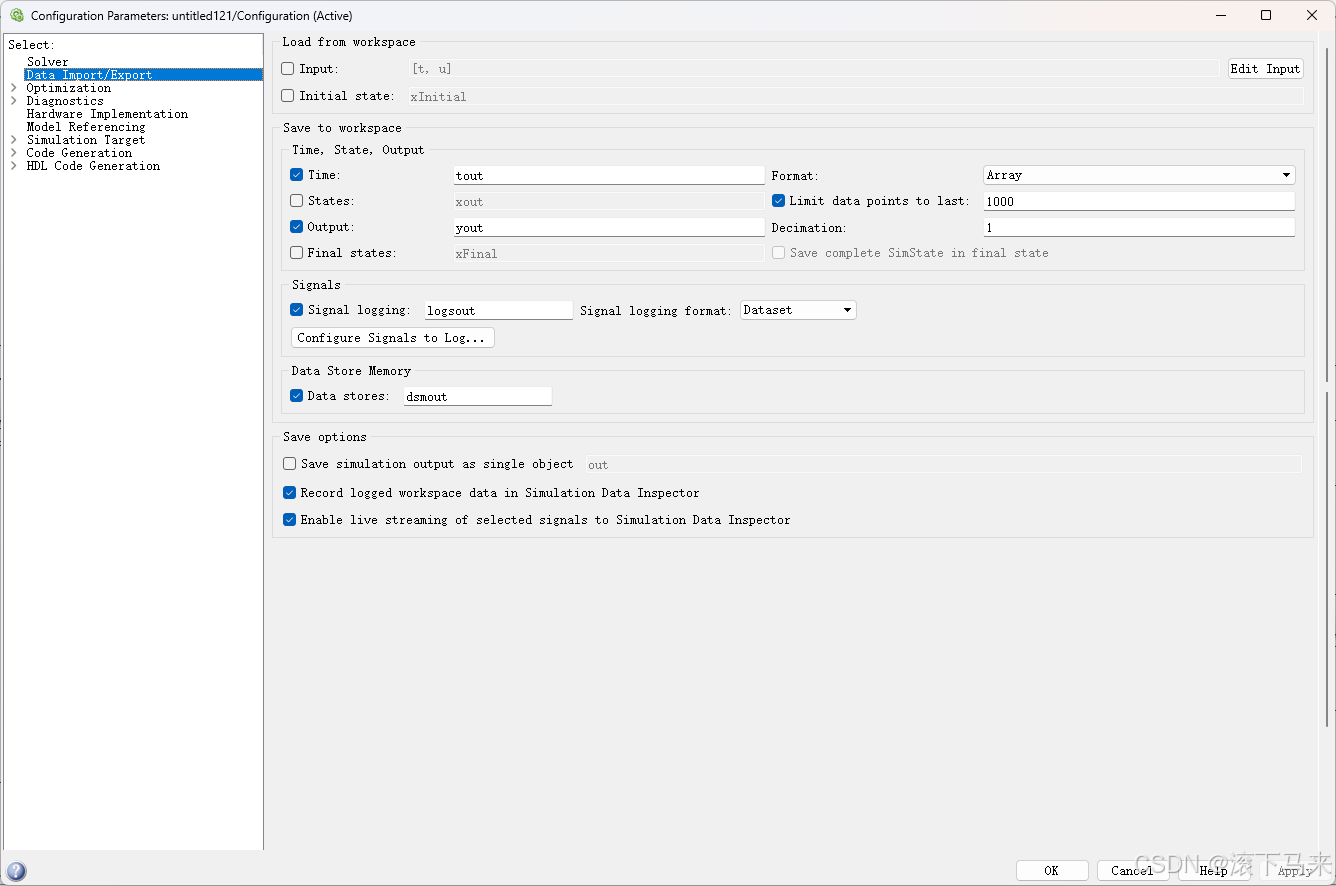Open the context-sensitive help icon

(17, 871)
